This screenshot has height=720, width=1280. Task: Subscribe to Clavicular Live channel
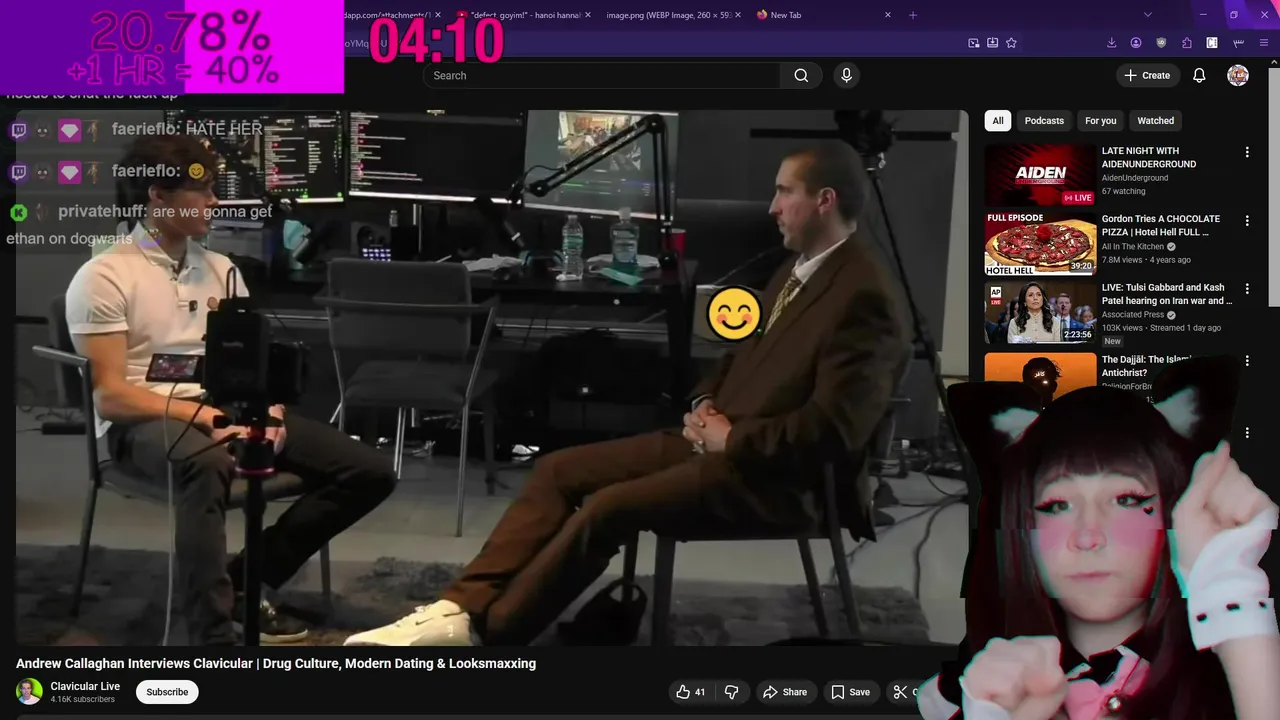click(x=167, y=692)
